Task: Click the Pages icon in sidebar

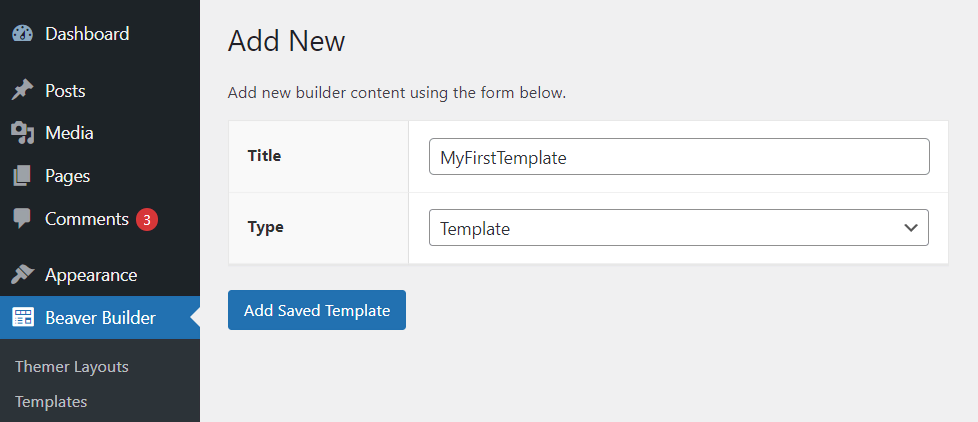Action: click(x=22, y=176)
